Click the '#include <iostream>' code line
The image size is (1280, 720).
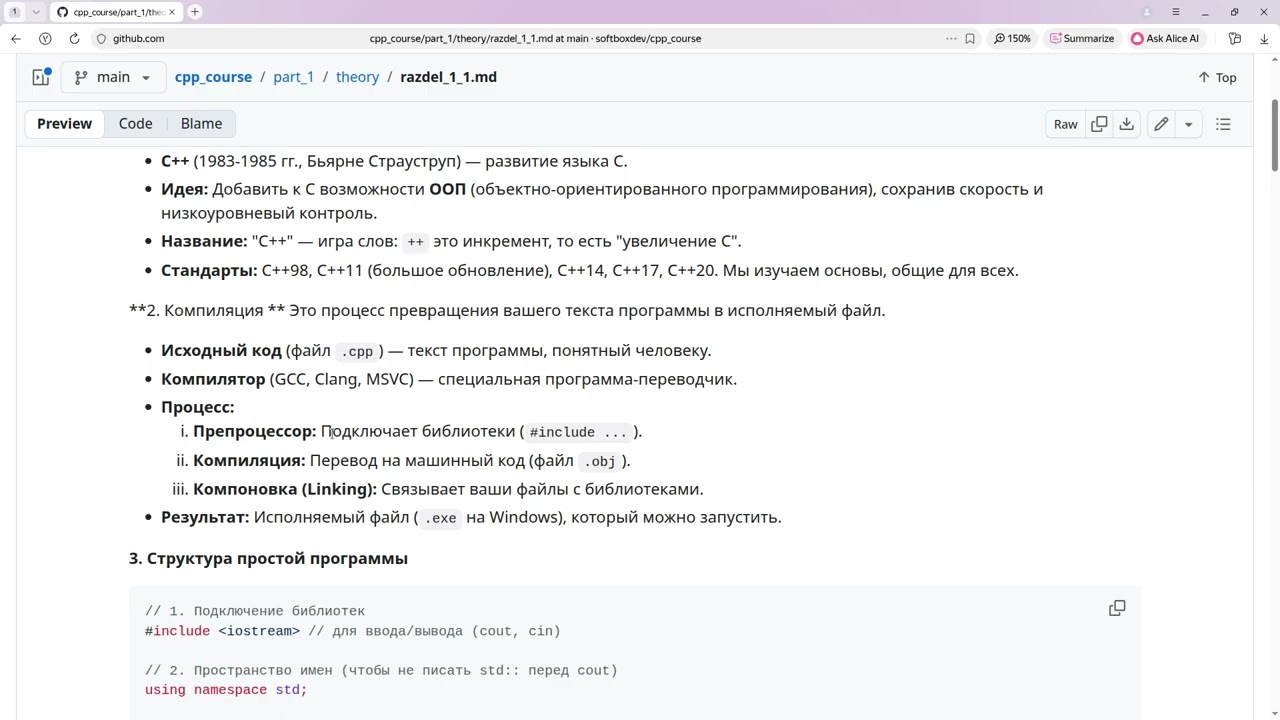click(222, 631)
